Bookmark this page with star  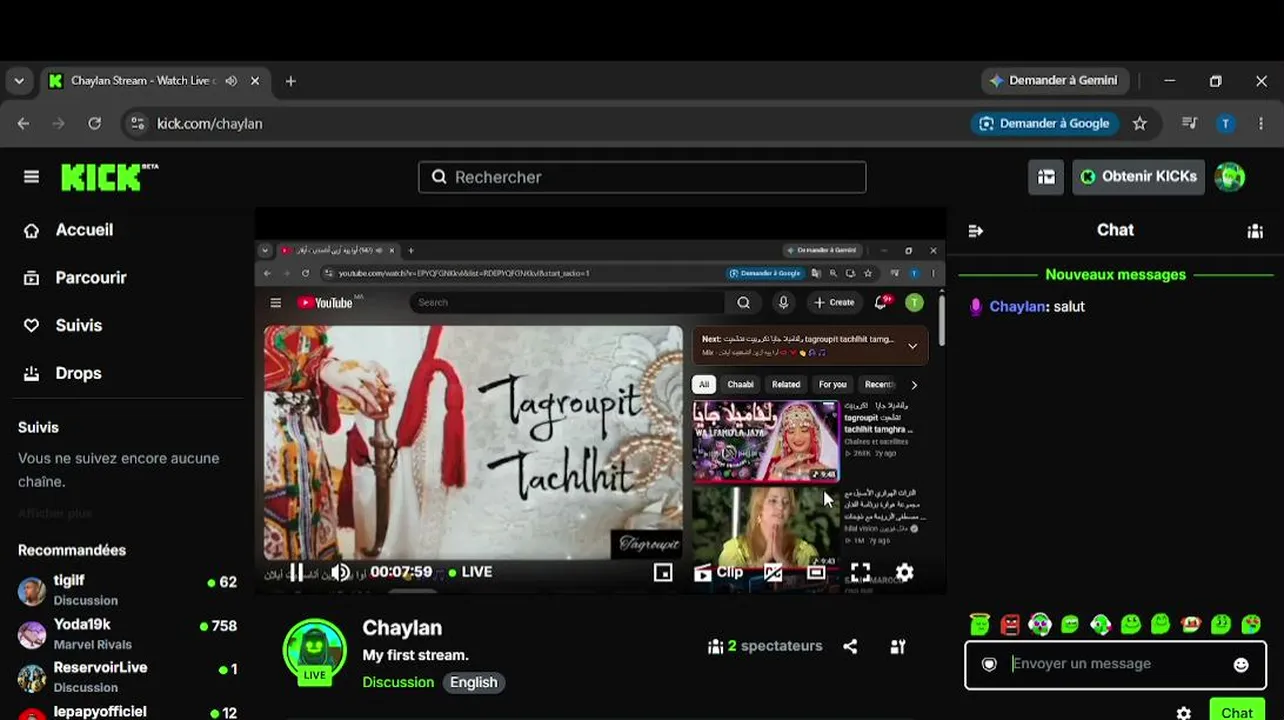1140,124
